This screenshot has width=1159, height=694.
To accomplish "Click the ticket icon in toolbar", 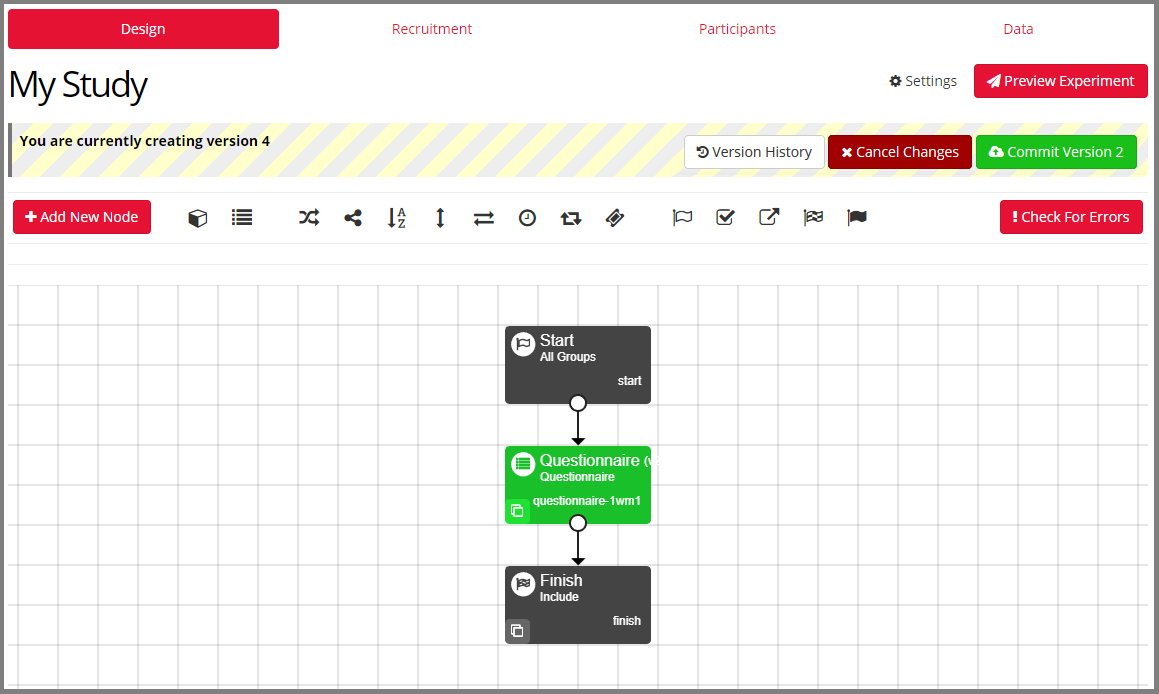I will tap(615, 217).
